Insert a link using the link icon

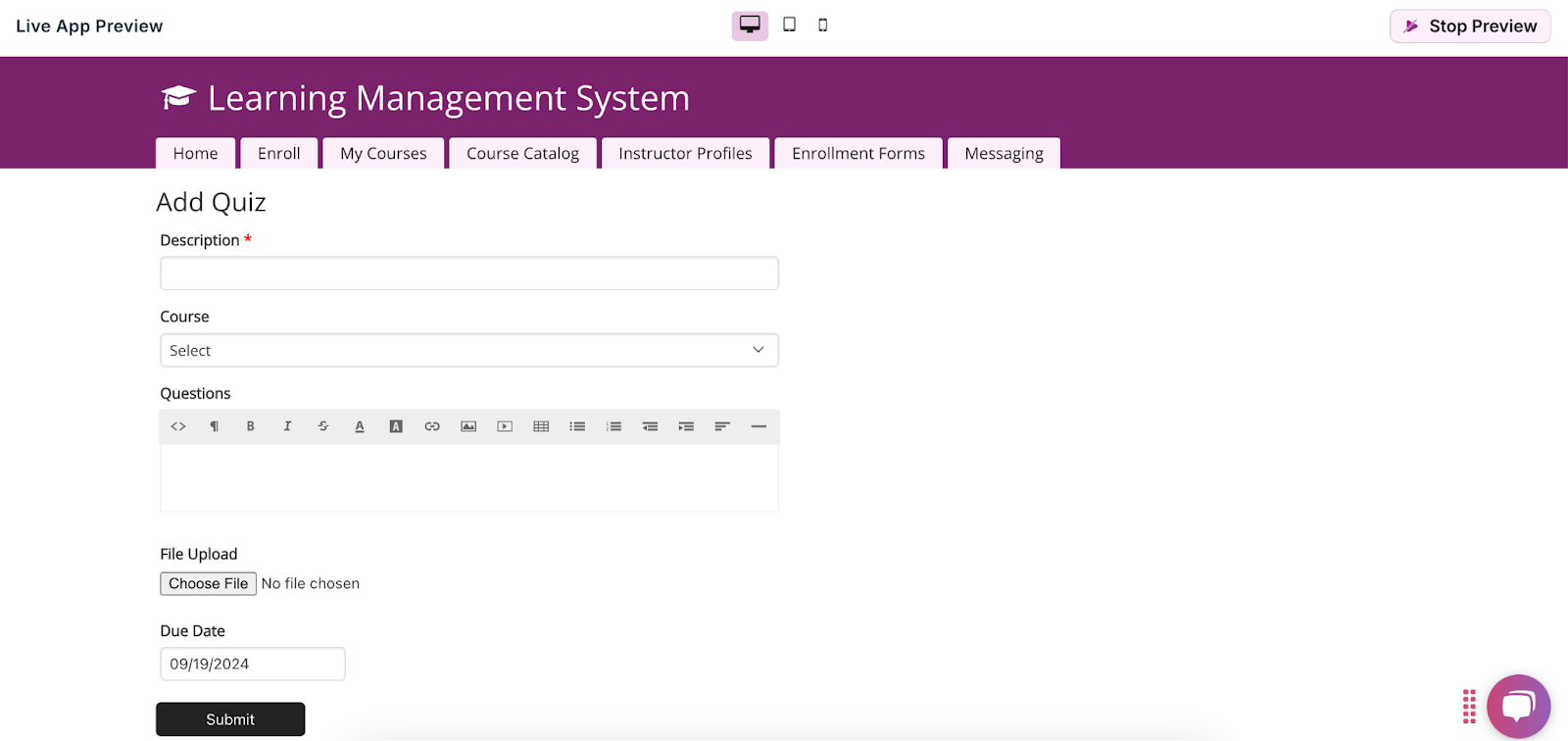click(x=432, y=426)
